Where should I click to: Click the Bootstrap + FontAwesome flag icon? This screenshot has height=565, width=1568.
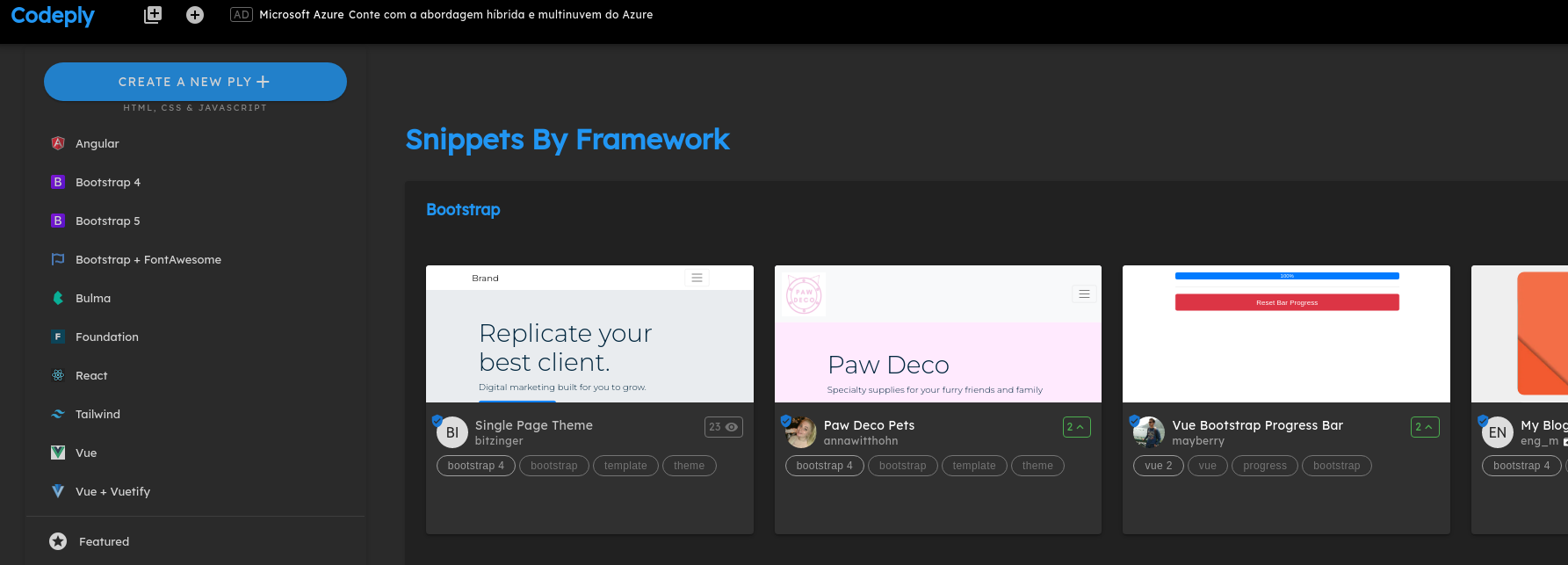coord(58,259)
